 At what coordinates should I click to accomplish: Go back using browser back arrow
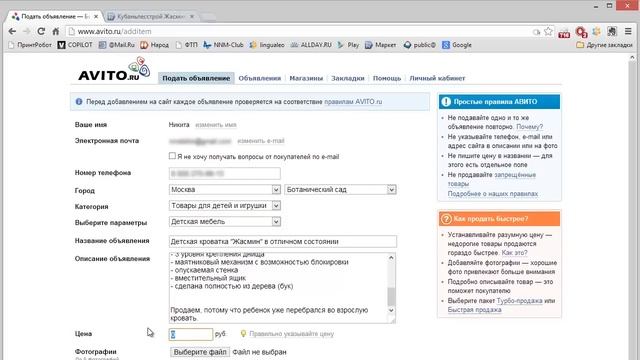coord(12,31)
